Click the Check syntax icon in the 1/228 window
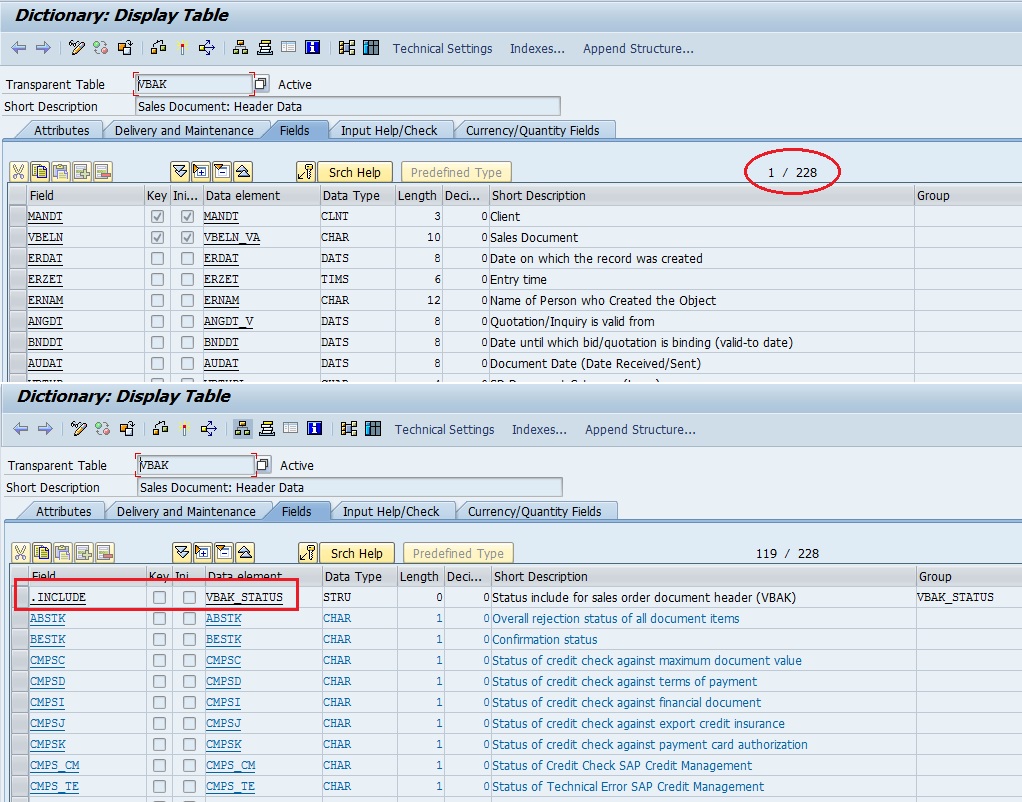The width and height of the screenshot is (1022, 802). click(x=158, y=48)
